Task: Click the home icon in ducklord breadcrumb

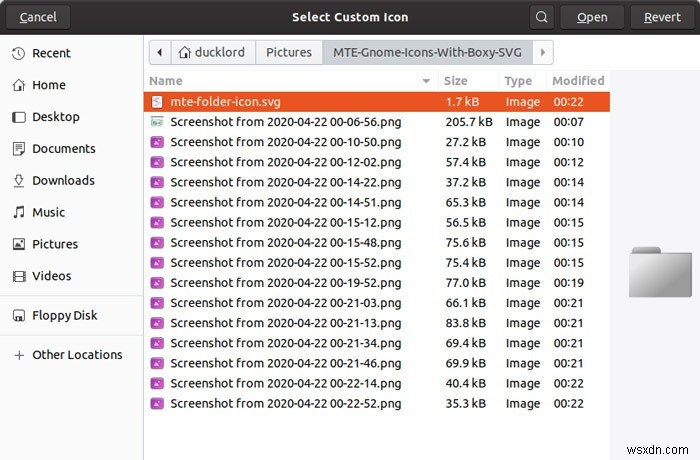Action: [184, 53]
